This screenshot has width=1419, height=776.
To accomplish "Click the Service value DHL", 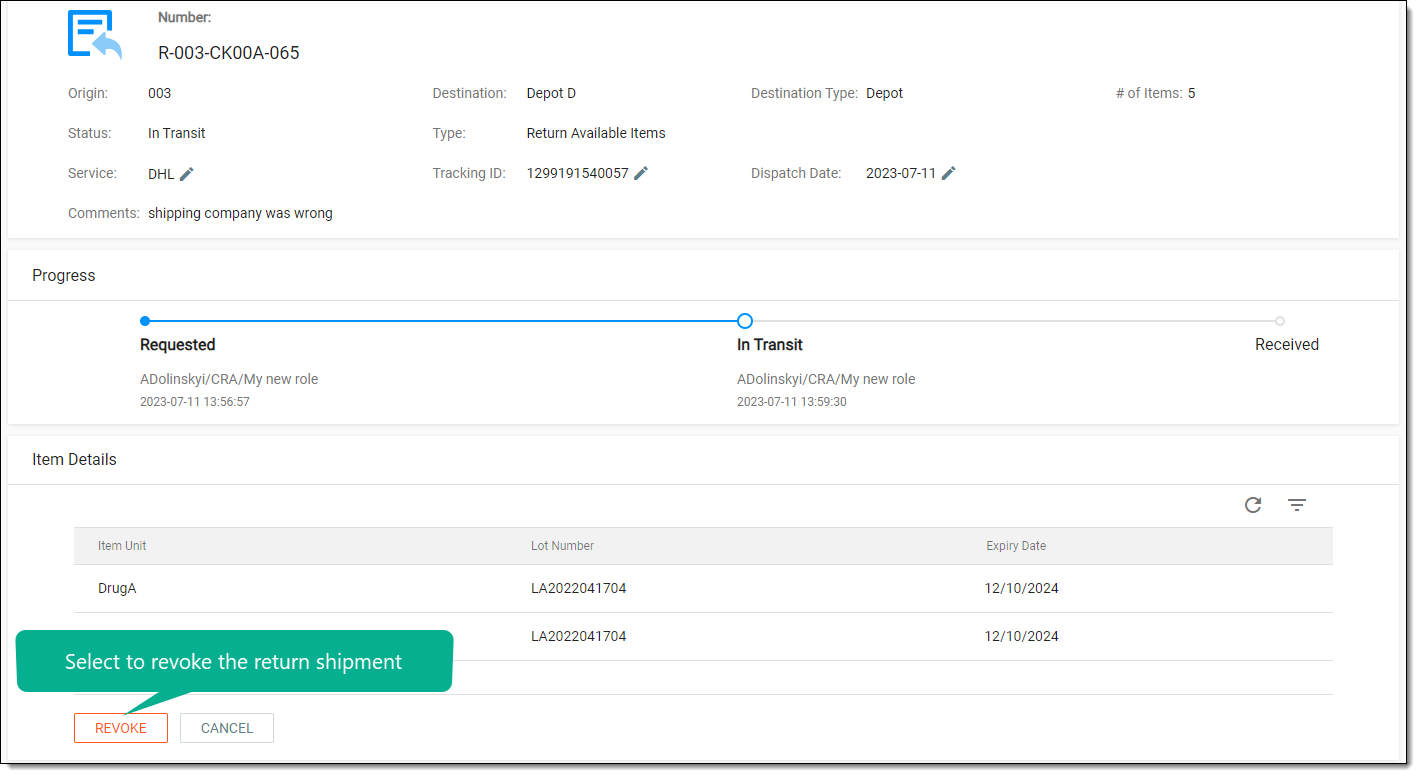I will click(161, 174).
